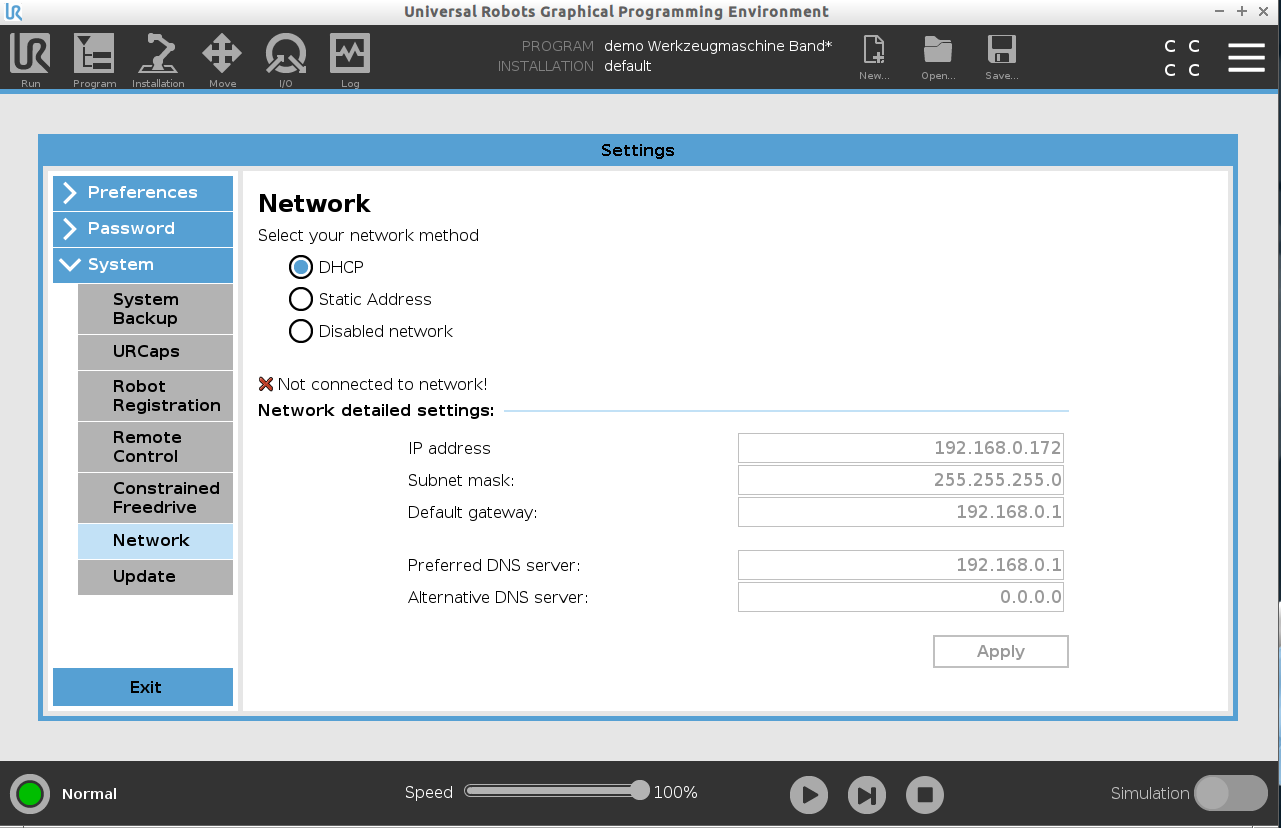This screenshot has width=1281, height=828.
Task: Click the Exit button
Action: click(x=143, y=687)
